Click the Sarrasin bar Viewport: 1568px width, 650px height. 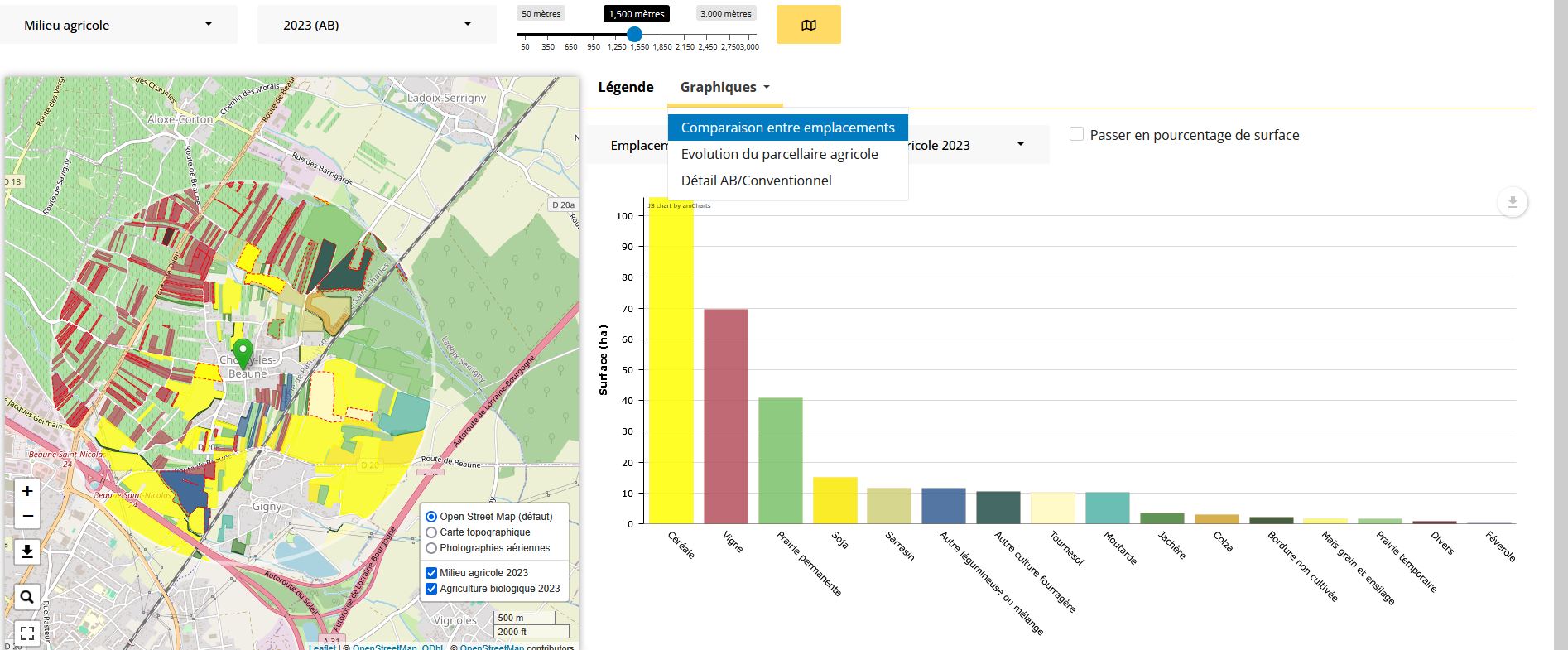[x=889, y=506]
